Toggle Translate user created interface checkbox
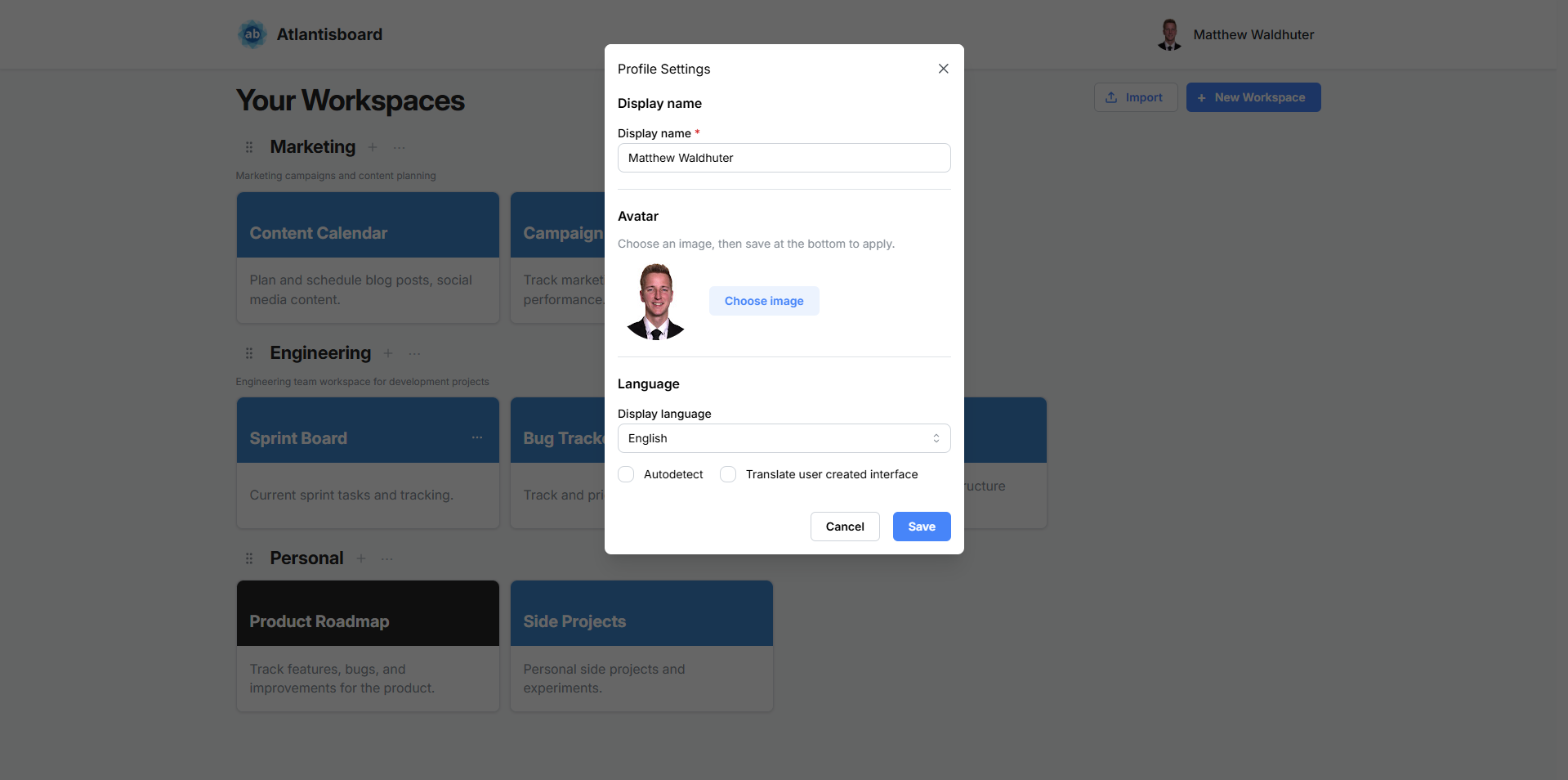The width and height of the screenshot is (1568, 780). 728,474
